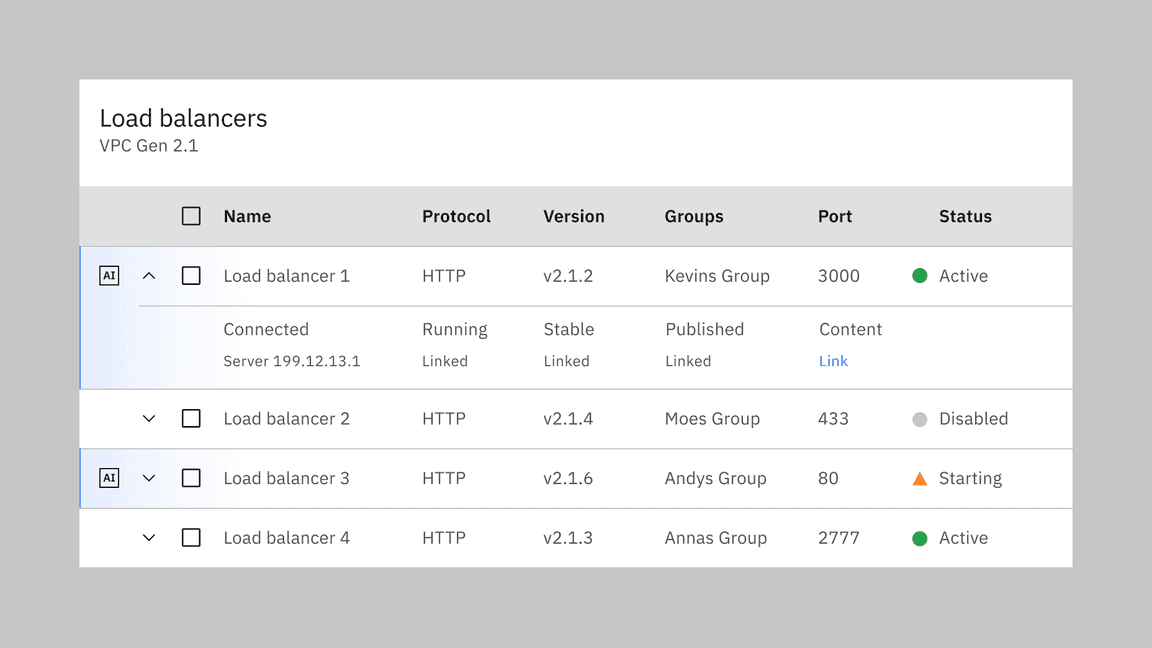Sort by the Name column header
The width and height of the screenshot is (1152, 648).
[x=247, y=216]
